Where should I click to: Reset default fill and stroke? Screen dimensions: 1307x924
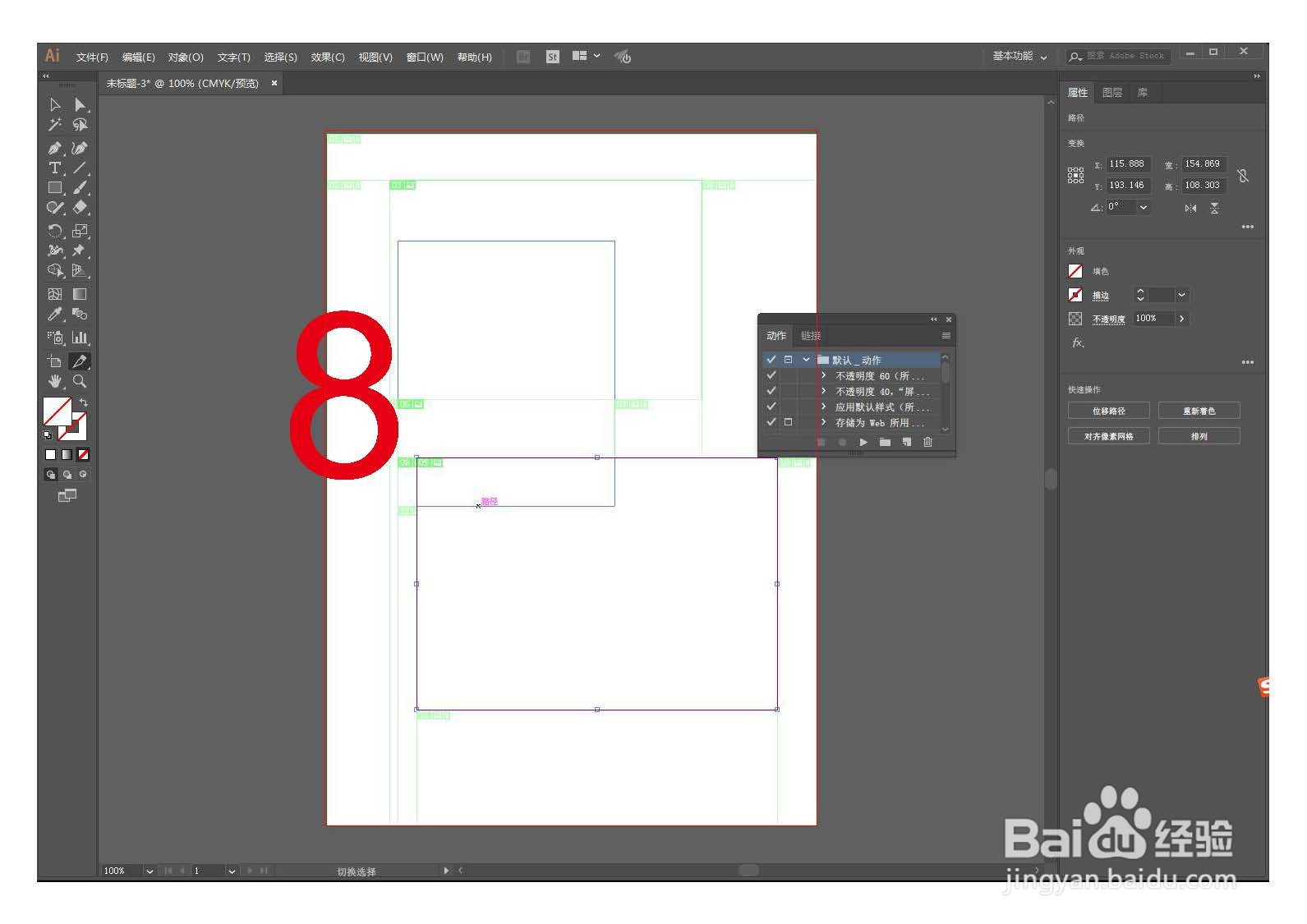48,434
